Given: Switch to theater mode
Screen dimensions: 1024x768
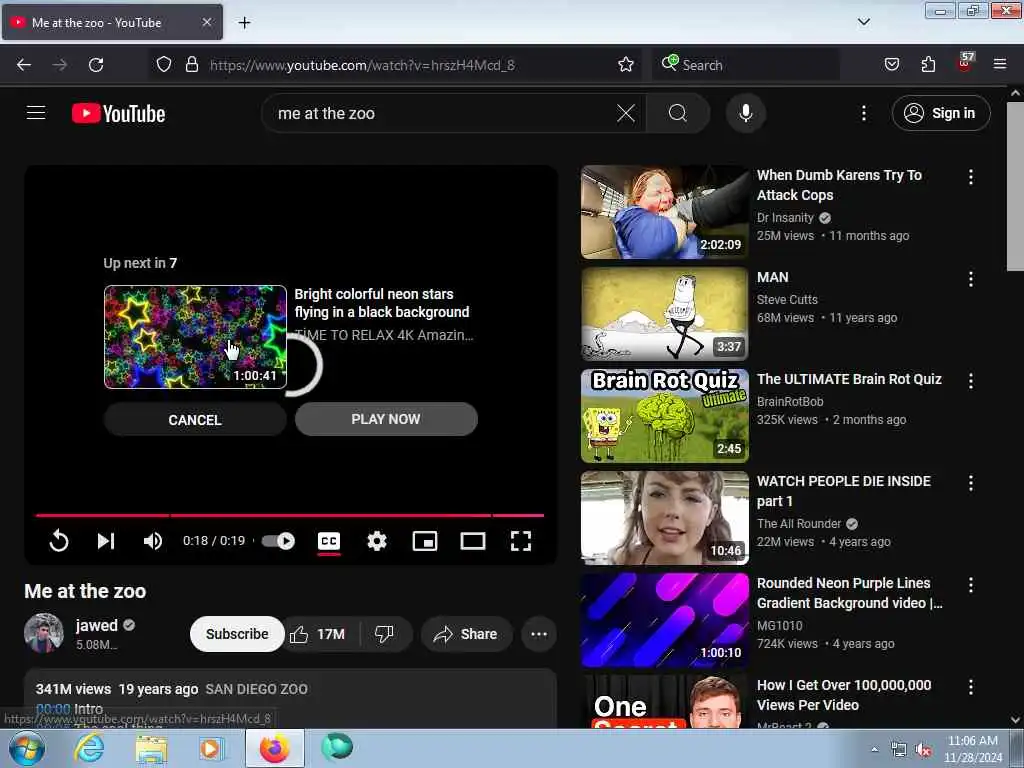Looking at the screenshot, I should (x=472, y=541).
